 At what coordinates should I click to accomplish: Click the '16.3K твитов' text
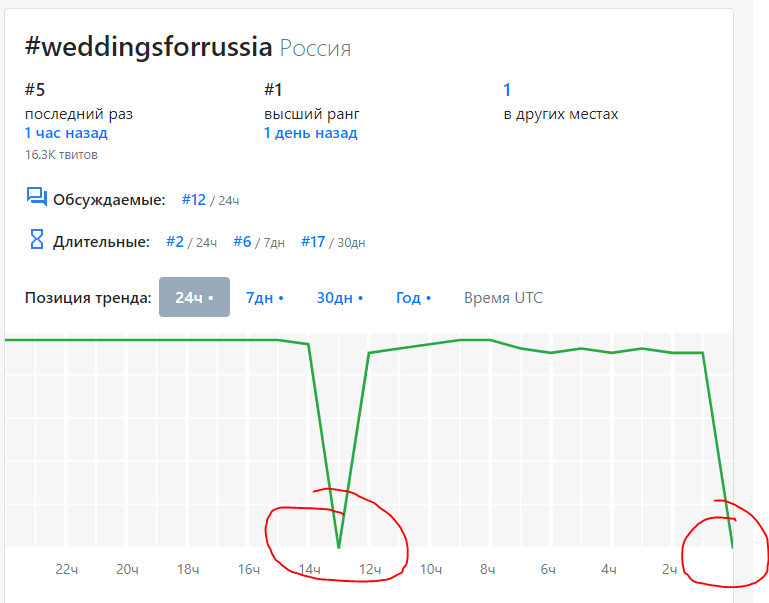coord(61,155)
